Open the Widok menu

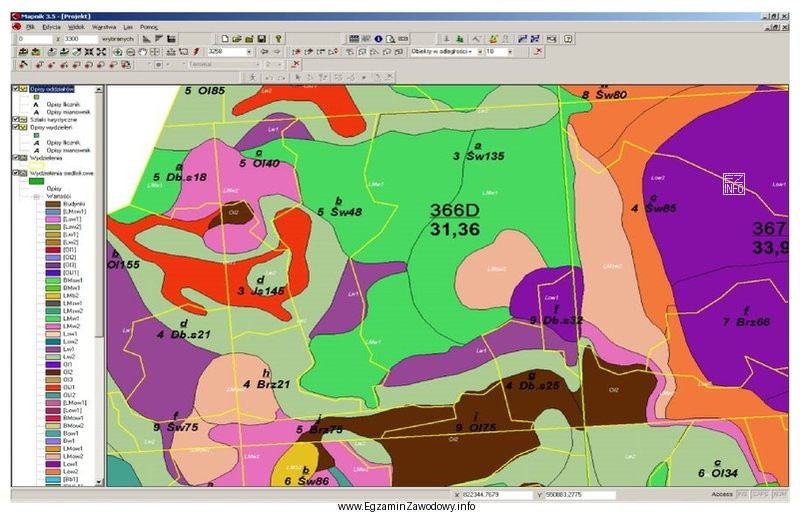[77, 27]
